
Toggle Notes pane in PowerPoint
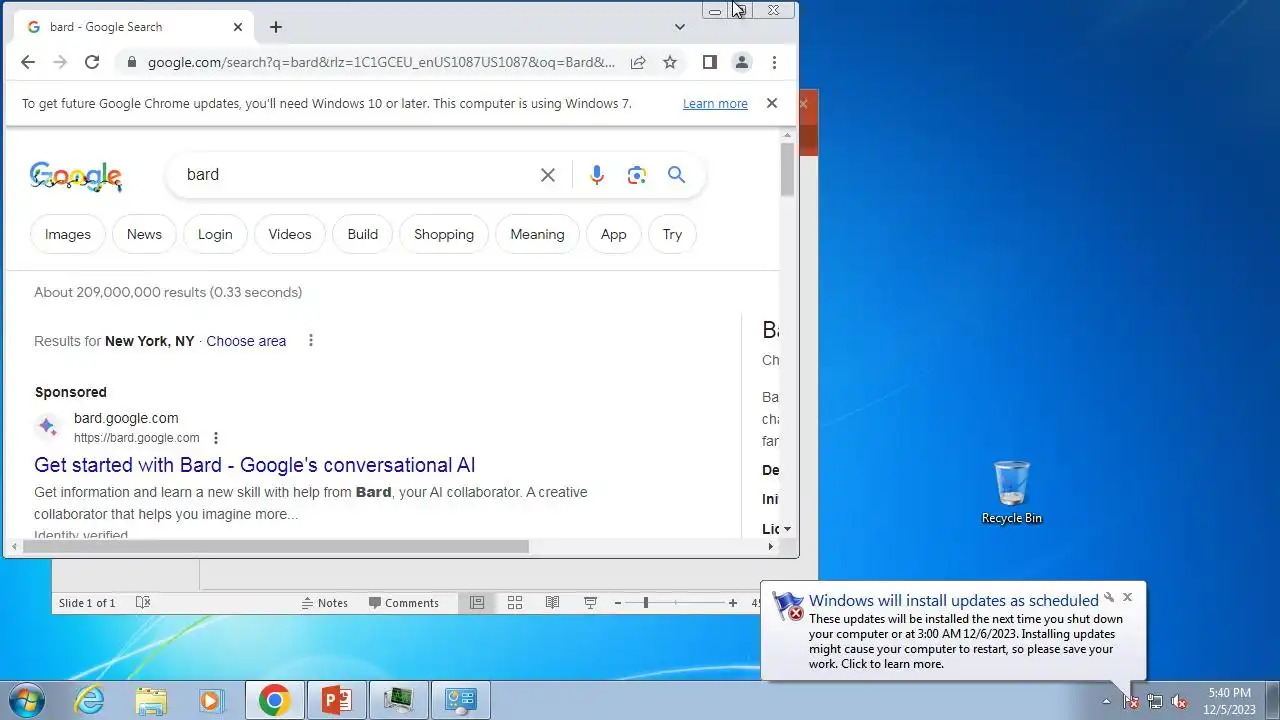pos(325,603)
